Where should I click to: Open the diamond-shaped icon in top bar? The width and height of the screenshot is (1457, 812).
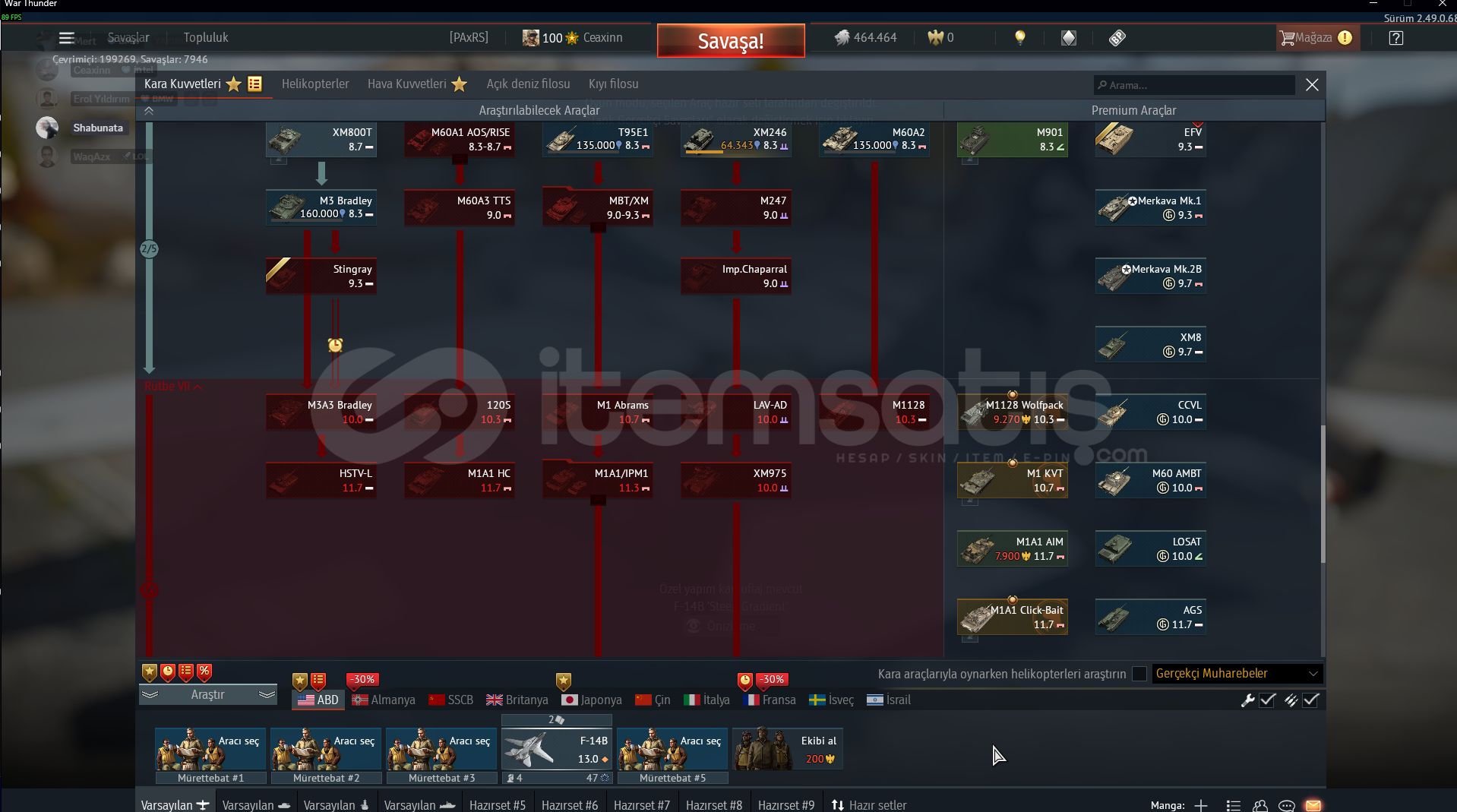click(x=1069, y=38)
